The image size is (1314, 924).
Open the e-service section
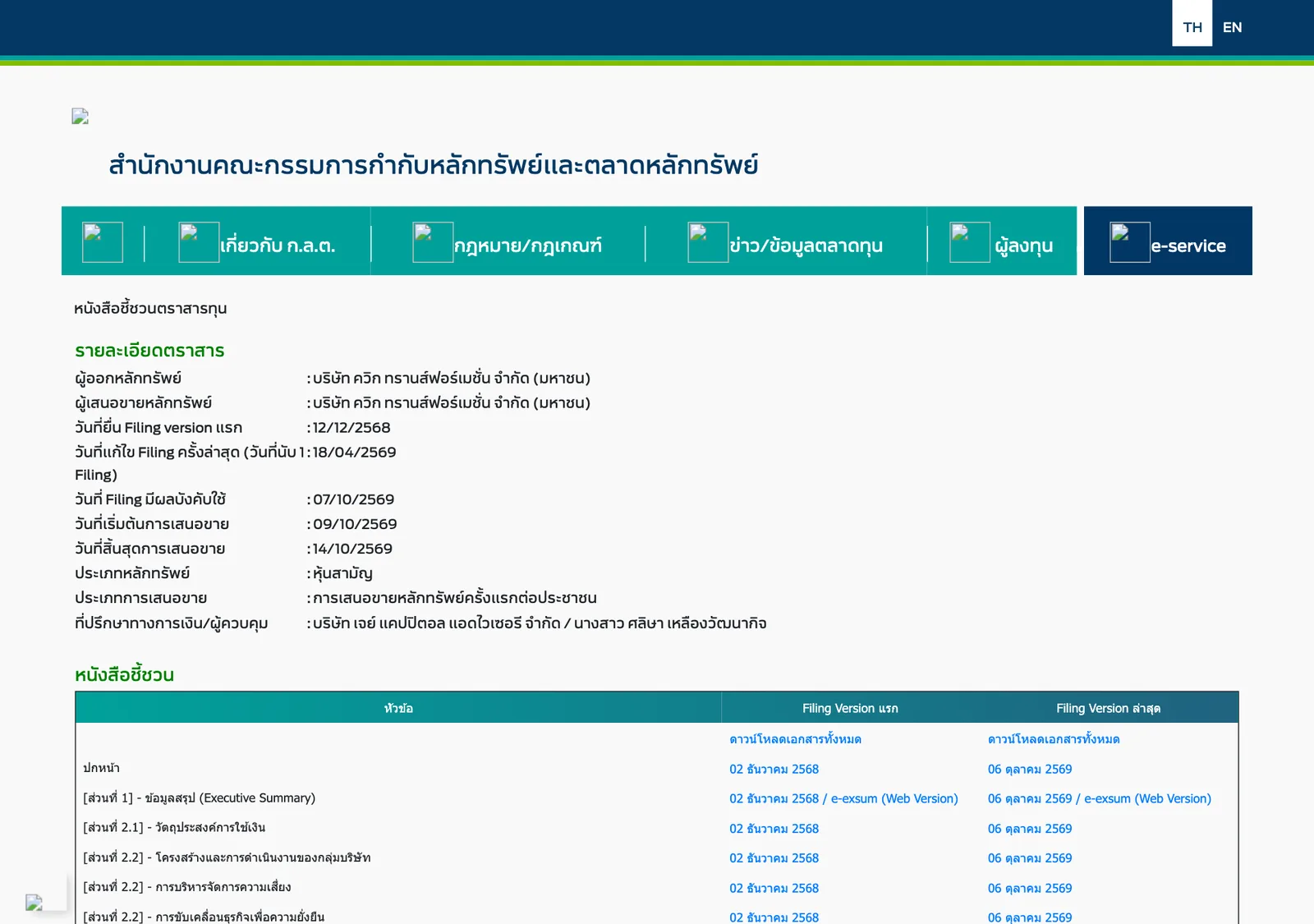click(1188, 246)
